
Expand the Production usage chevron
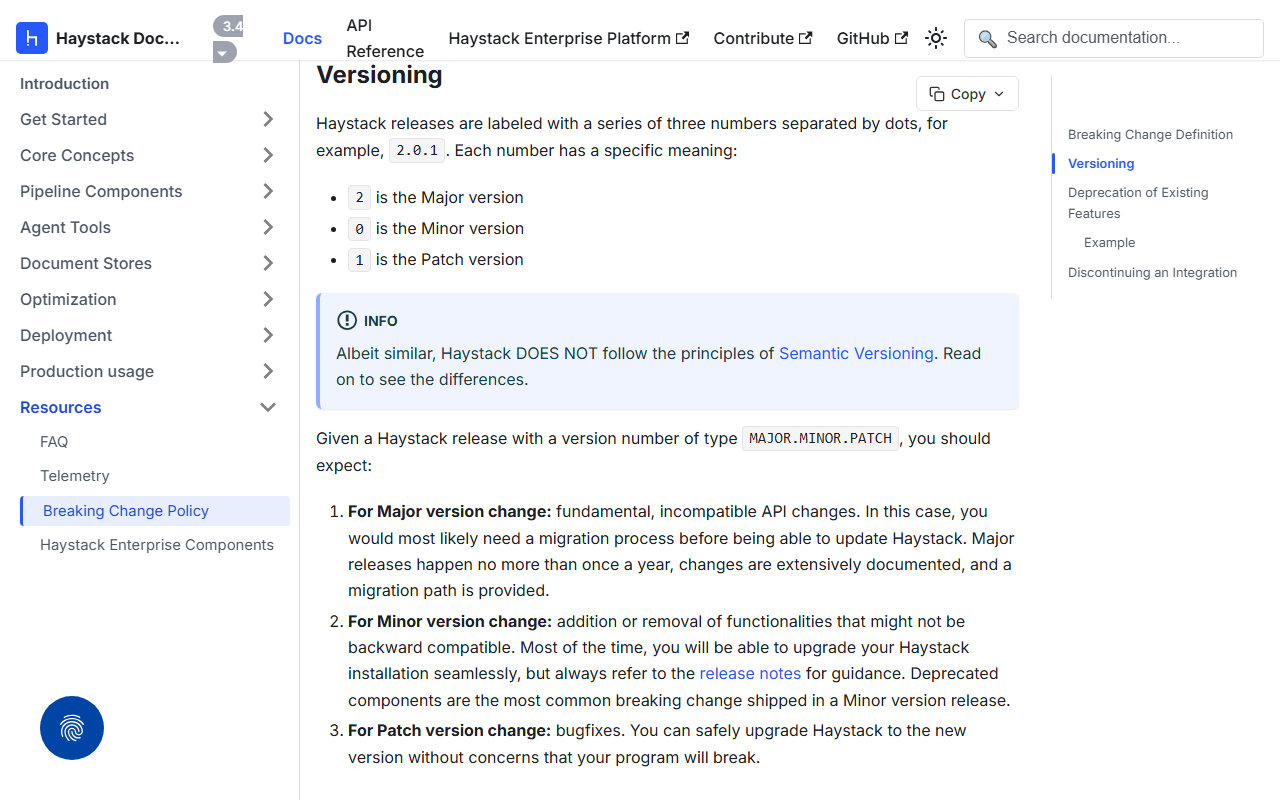(x=268, y=371)
